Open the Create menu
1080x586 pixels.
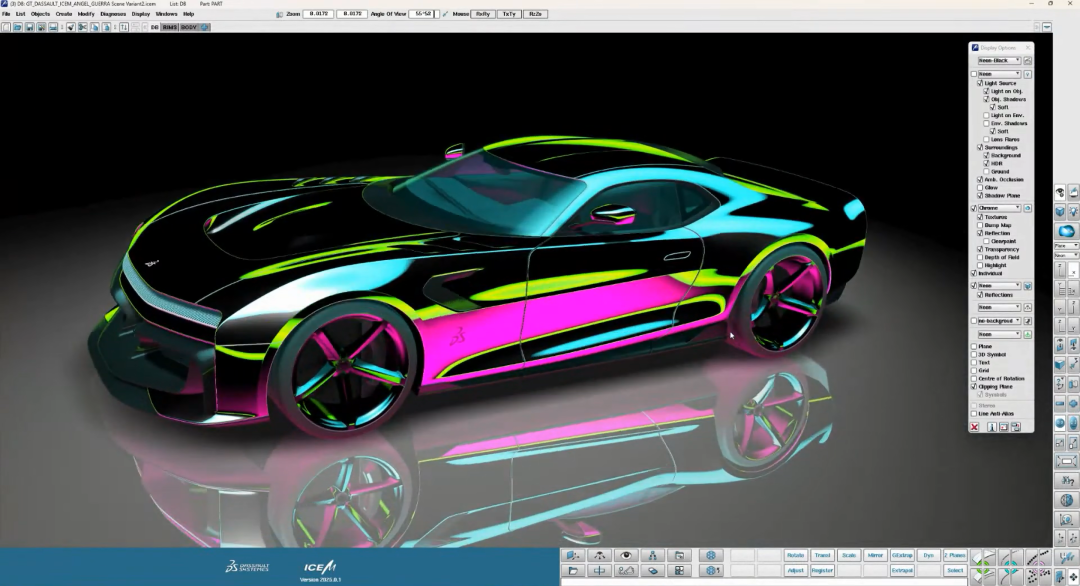tap(63, 14)
